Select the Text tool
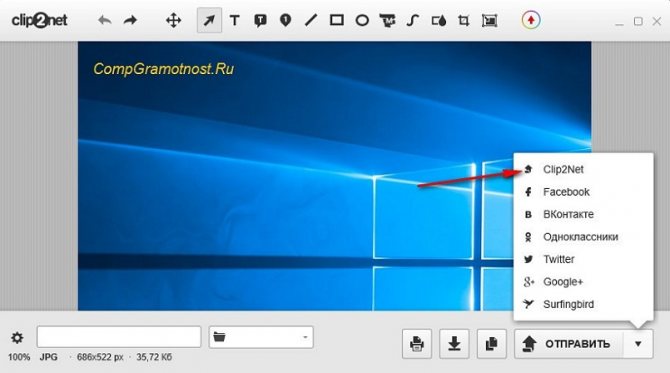The image size is (670, 373). point(234,20)
